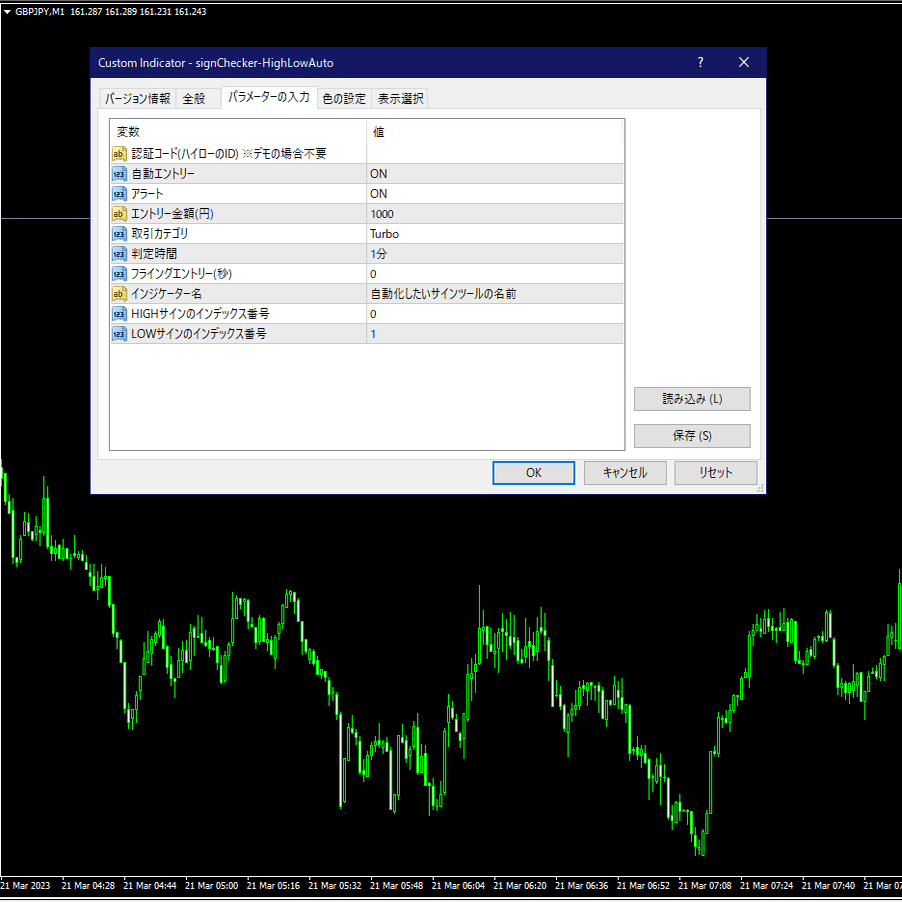The image size is (902, 902).
Task: Reset parameters using リセット button
Action: (x=715, y=472)
